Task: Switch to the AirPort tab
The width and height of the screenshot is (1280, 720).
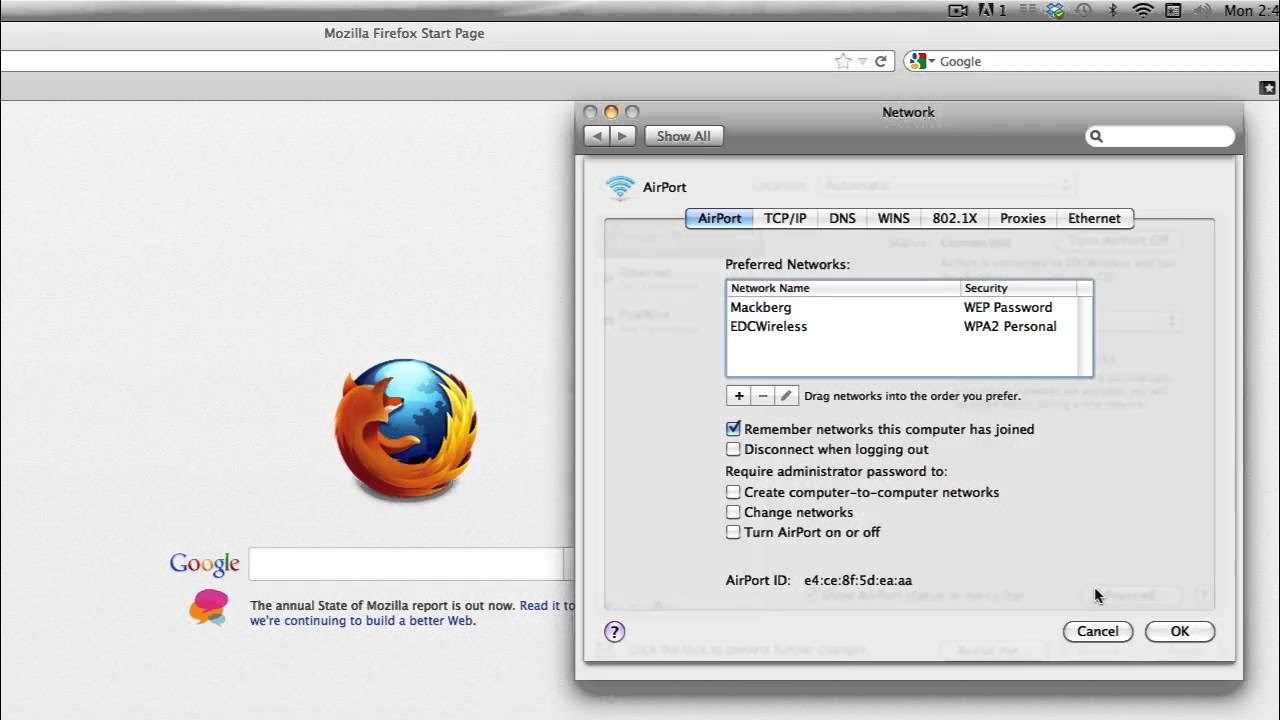Action: point(720,218)
